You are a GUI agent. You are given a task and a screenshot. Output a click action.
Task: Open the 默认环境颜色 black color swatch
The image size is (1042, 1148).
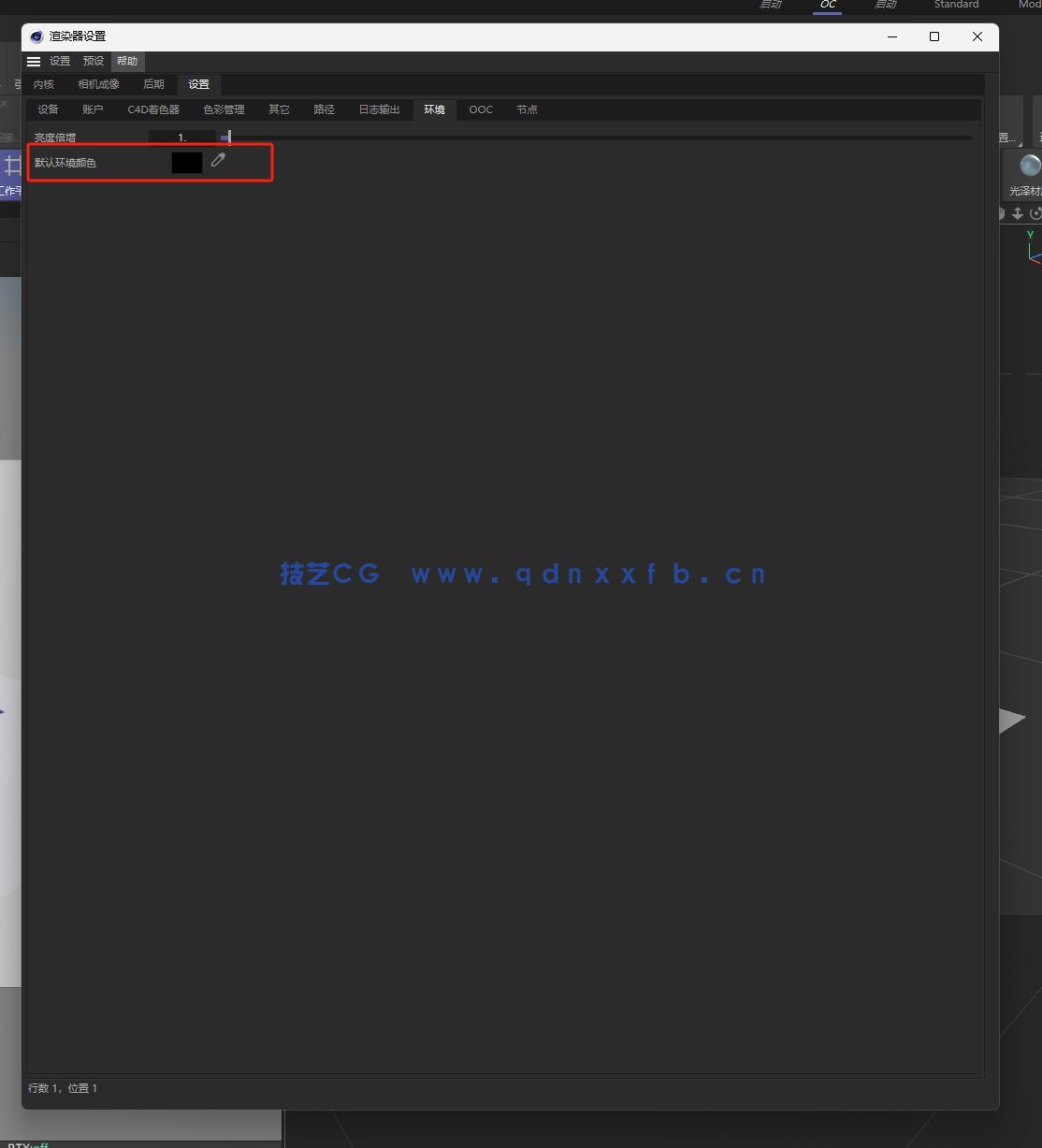186,162
